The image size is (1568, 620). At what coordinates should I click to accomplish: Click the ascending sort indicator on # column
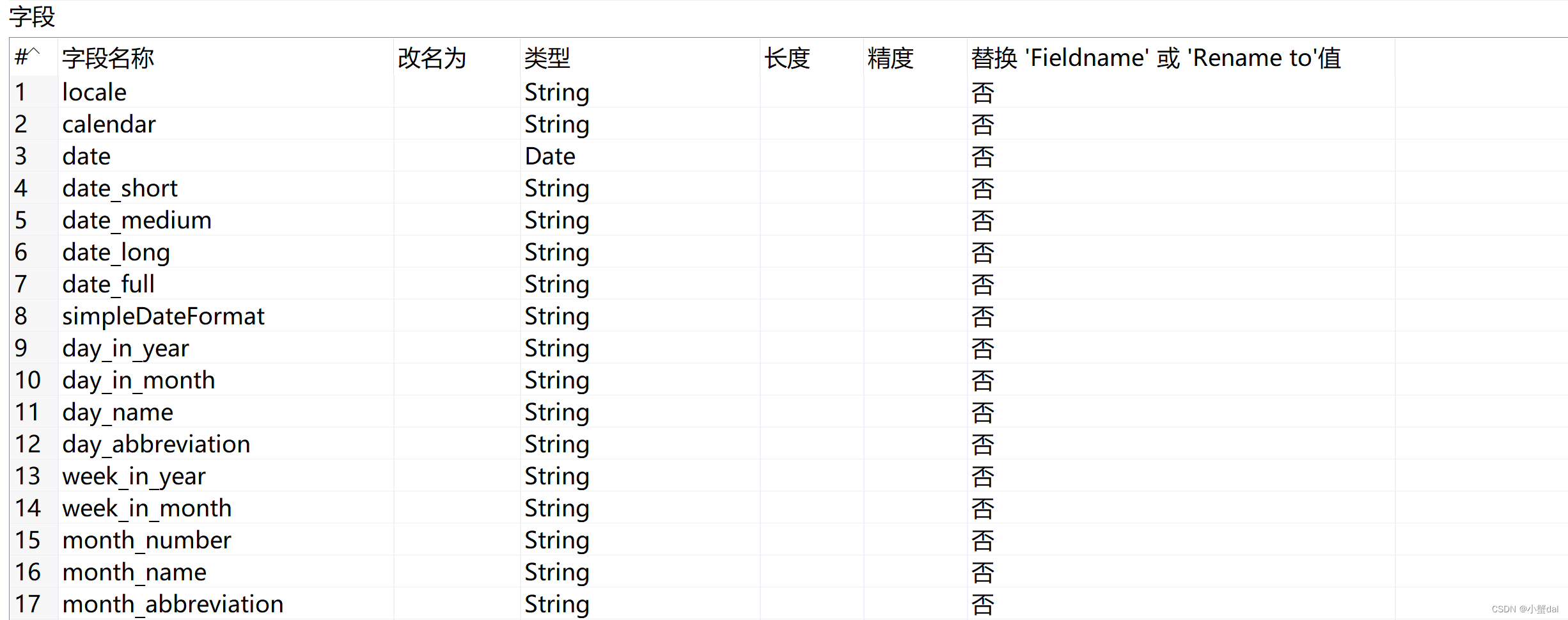33,52
